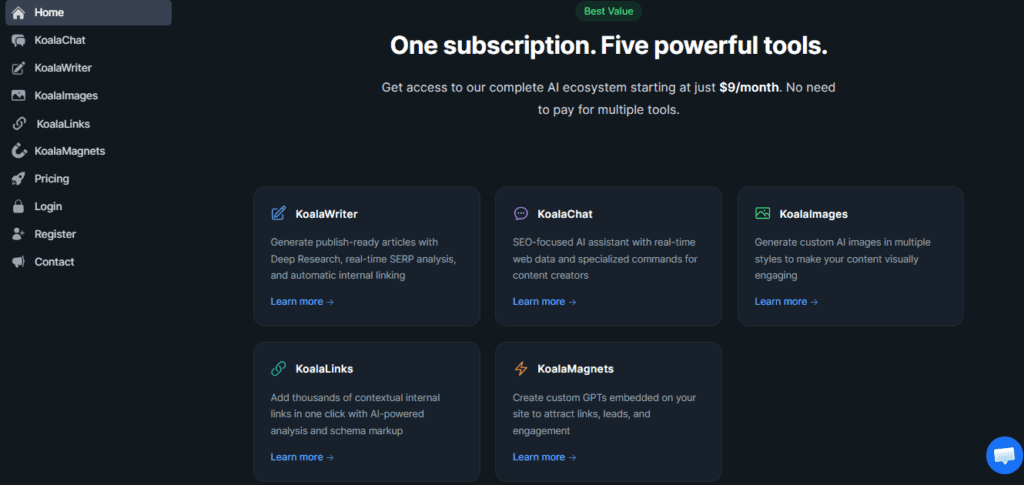Click the KoalaWriter pencil icon in sidebar

click(x=18, y=68)
